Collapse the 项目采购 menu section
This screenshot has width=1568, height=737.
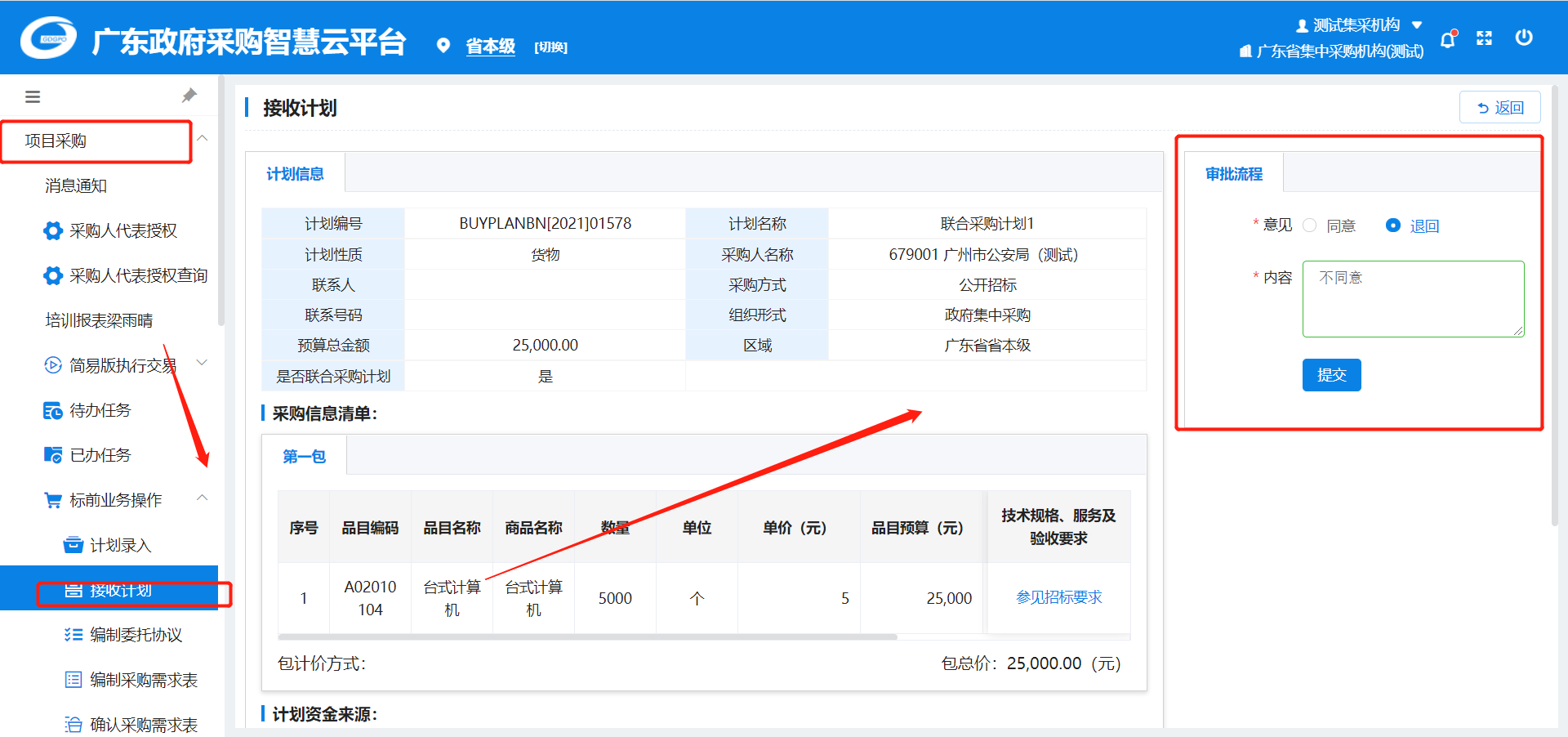pyautogui.click(x=203, y=139)
